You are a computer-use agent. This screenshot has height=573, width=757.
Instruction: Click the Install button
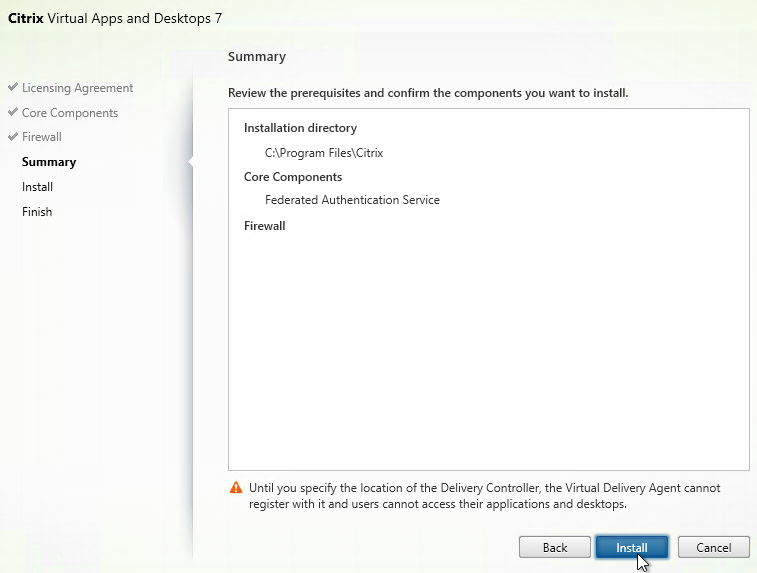[631, 547]
